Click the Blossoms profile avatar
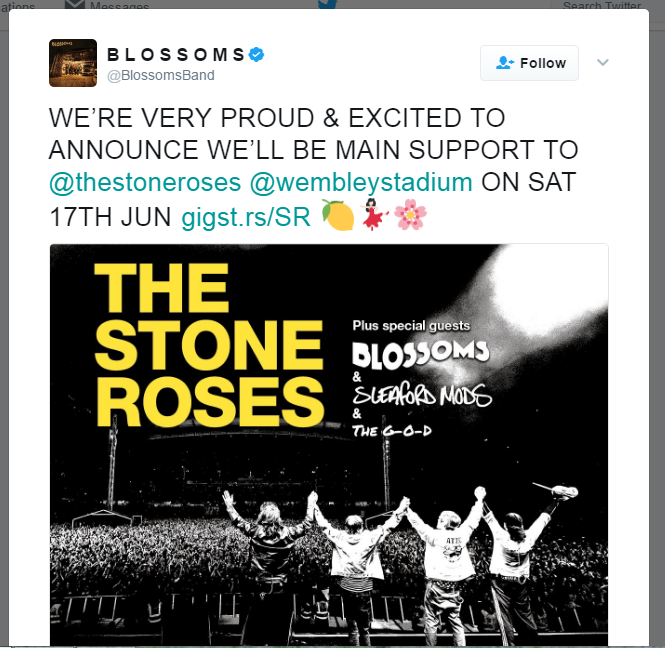Viewport: 665px width, 648px height. coord(73,63)
